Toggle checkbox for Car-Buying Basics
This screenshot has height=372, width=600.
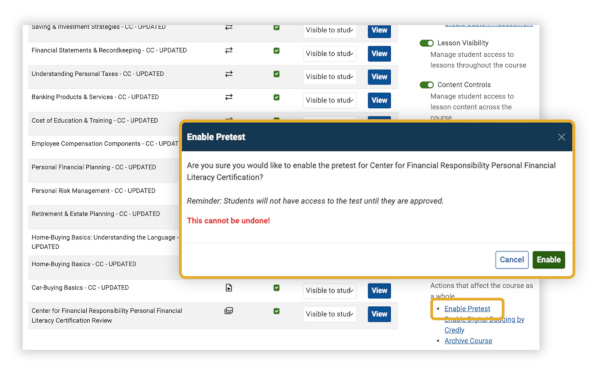pyautogui.click(x=276, y=288)
